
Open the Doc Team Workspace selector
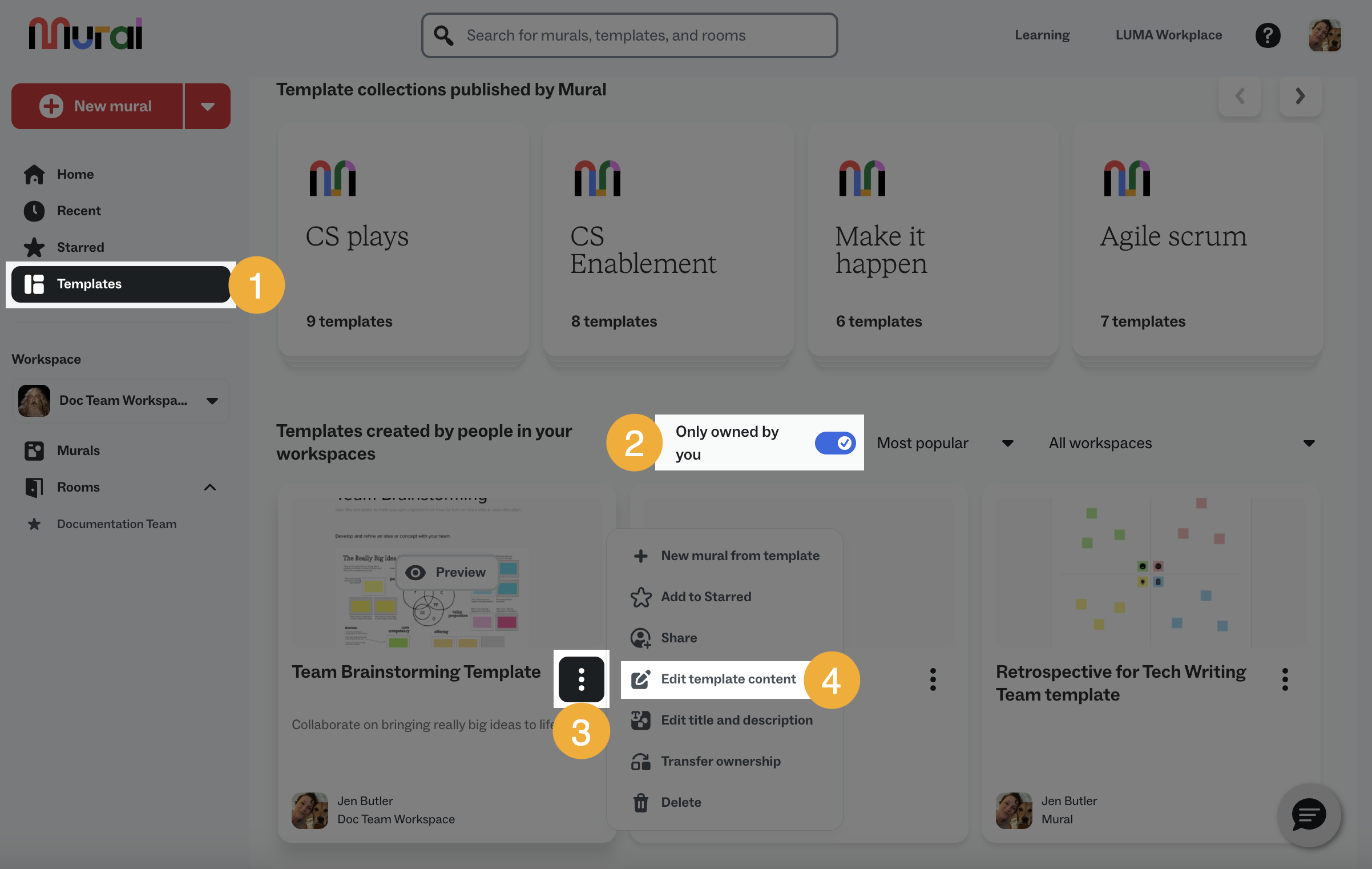pos(120,401)
